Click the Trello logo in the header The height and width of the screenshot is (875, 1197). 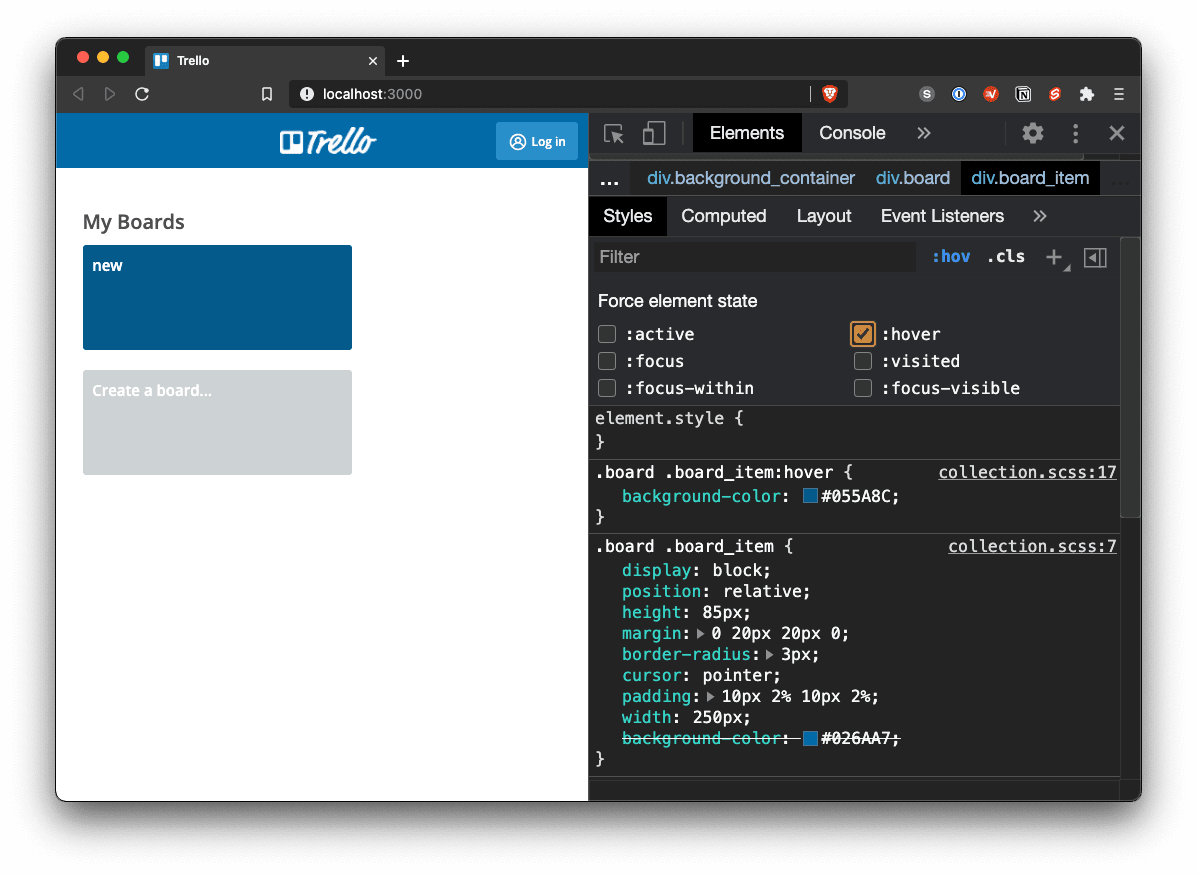[327, 142]
